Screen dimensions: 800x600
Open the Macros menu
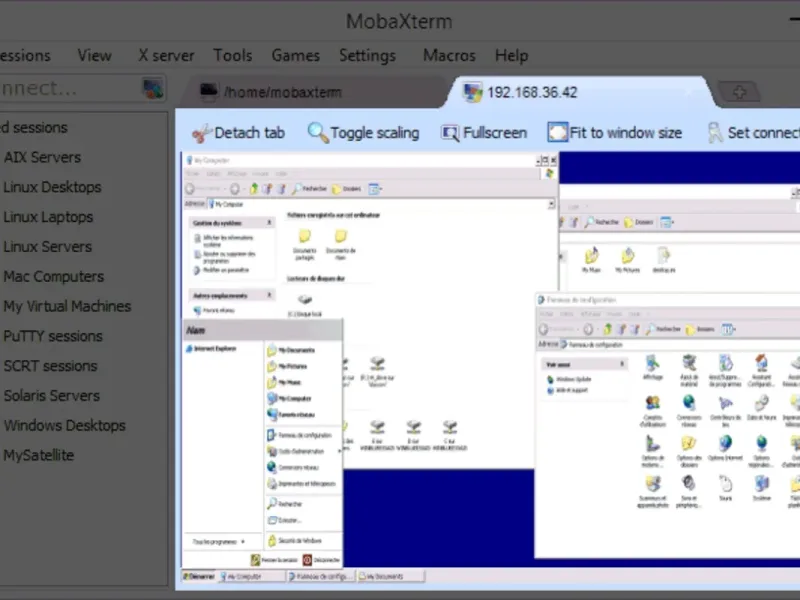click(449, 56)
